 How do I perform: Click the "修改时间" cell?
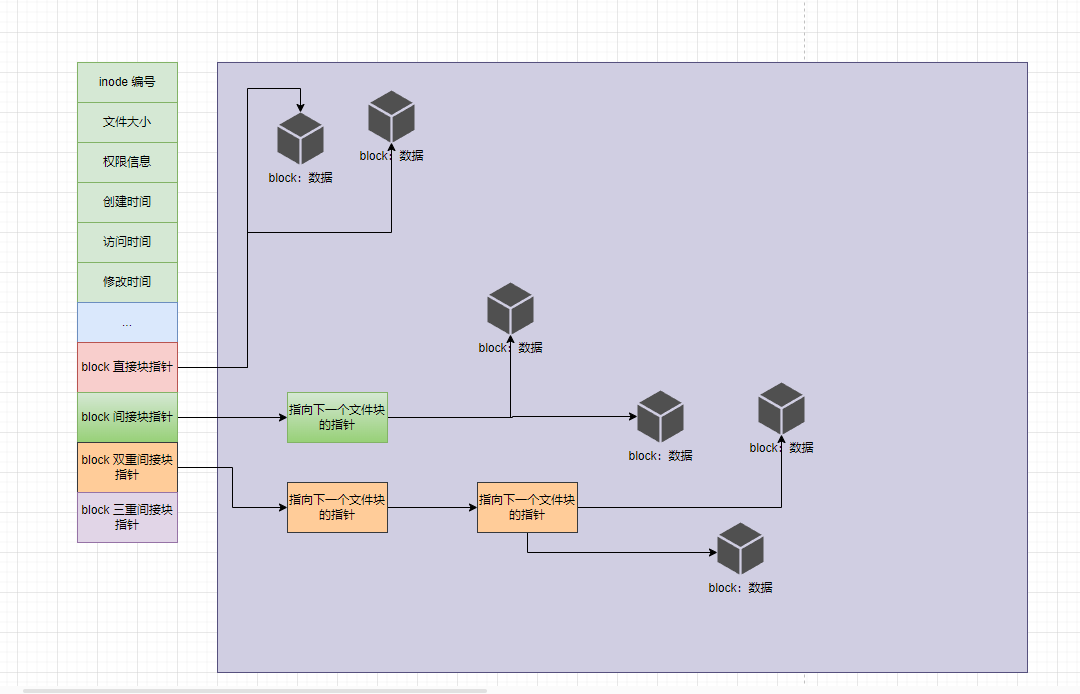pyautogui.click(x=127, y=282)
